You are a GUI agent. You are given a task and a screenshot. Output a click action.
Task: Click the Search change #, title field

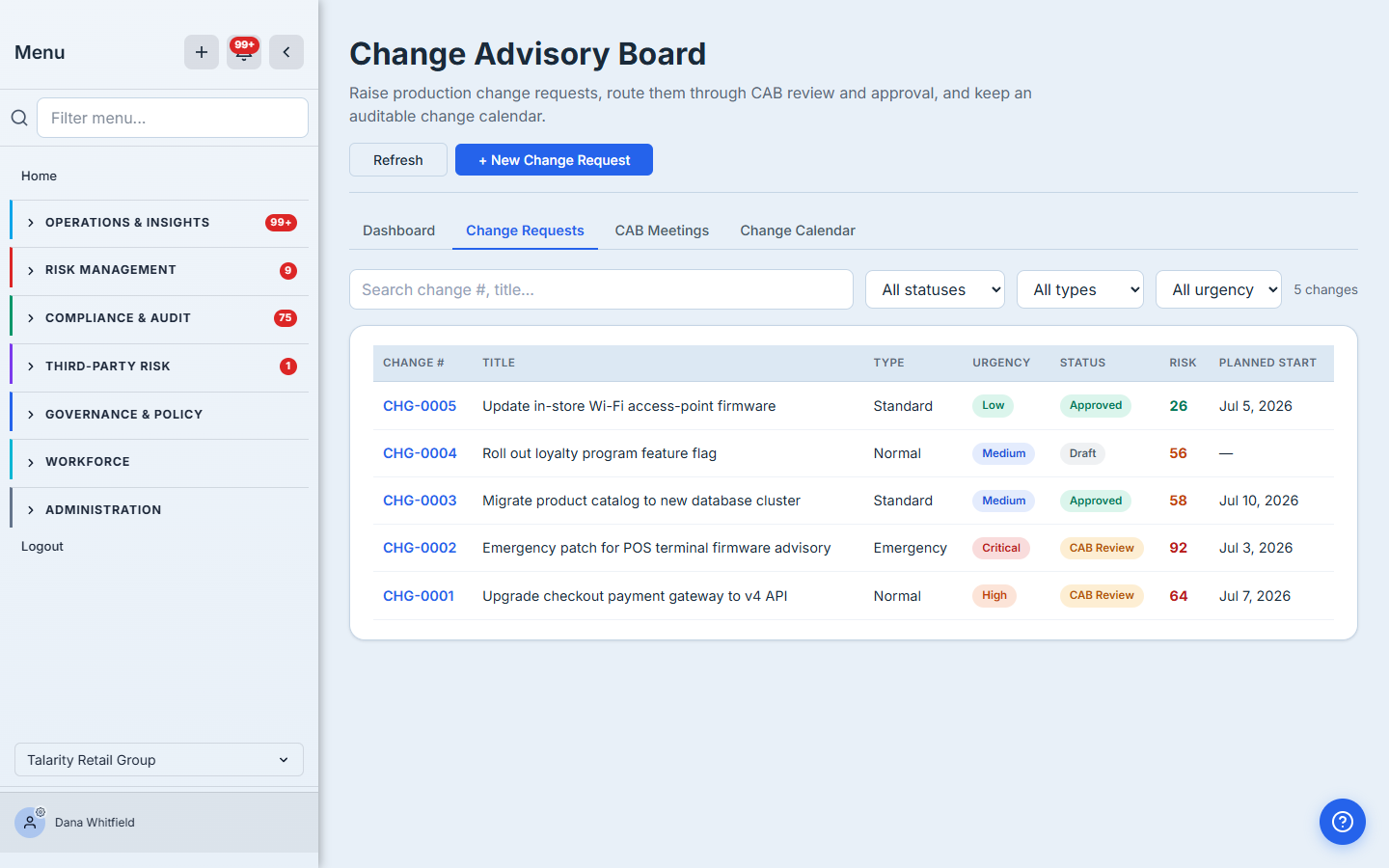[x=601, y=289]
